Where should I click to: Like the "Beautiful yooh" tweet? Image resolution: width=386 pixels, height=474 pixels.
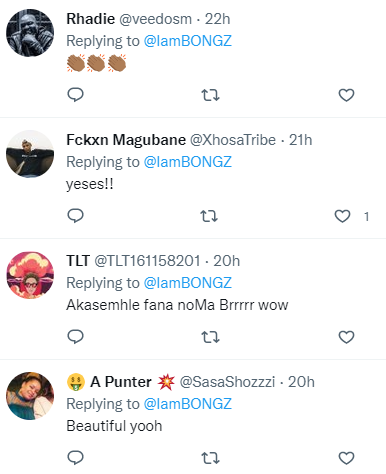[x=346, y=458]
